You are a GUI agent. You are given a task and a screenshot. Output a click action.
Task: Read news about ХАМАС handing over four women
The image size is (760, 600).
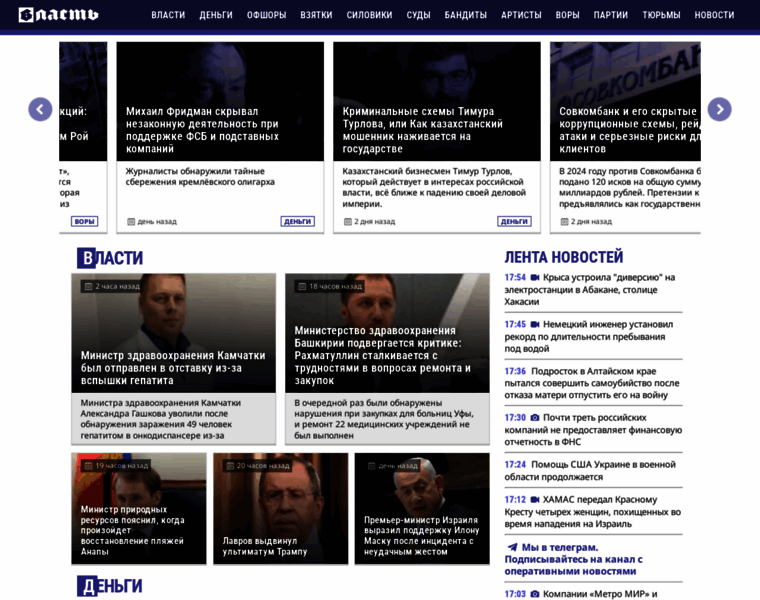[593, 512]
